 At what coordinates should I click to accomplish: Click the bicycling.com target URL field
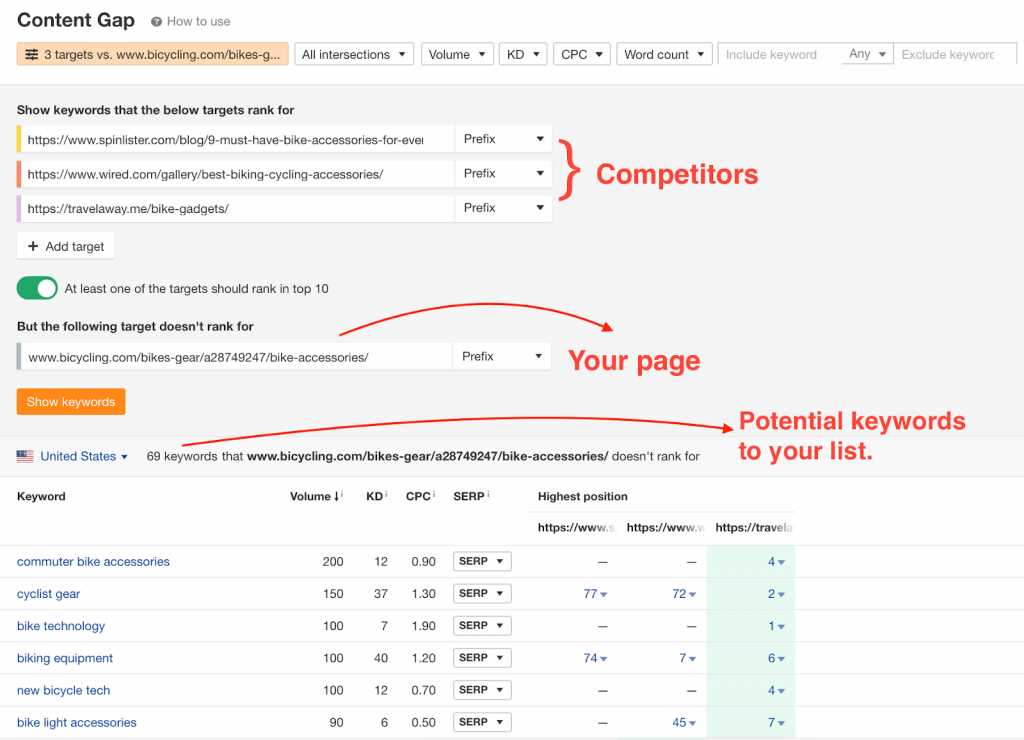[235, 357]
